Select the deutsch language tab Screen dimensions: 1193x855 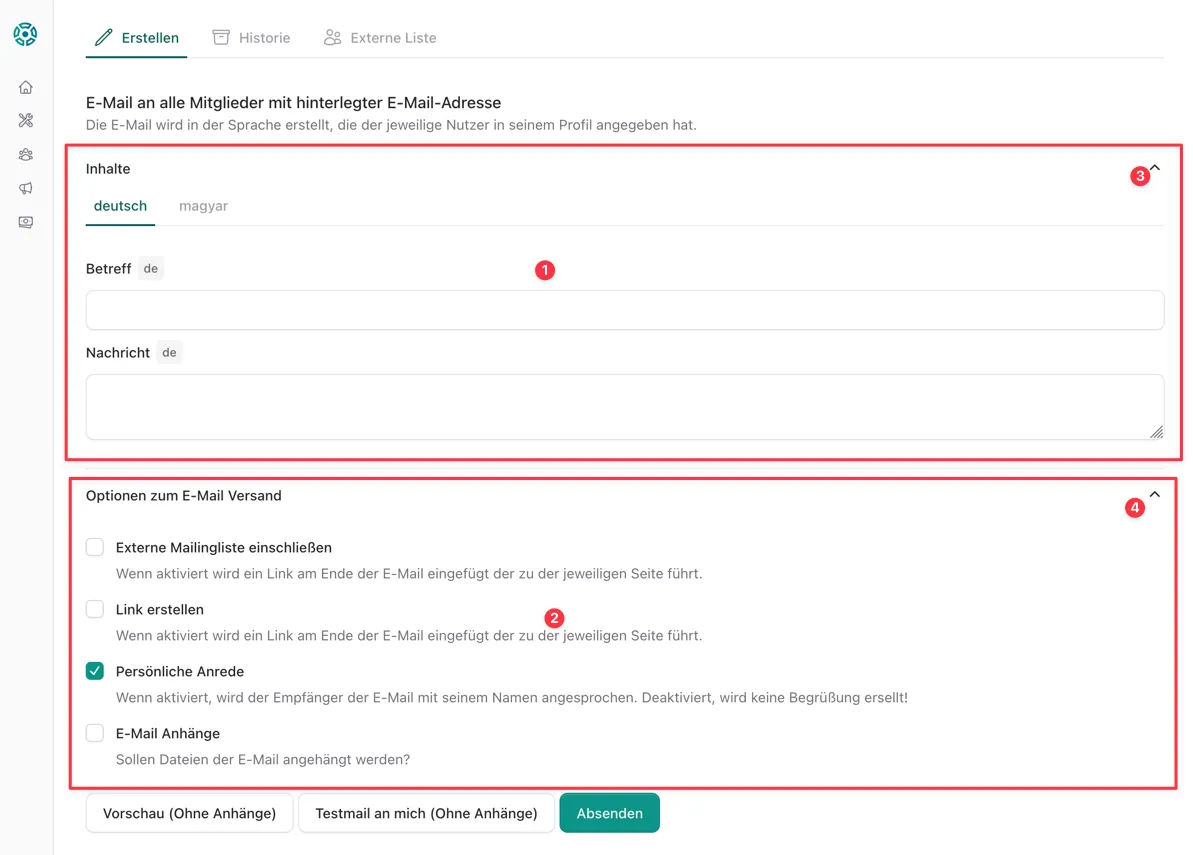click(120, 206)
